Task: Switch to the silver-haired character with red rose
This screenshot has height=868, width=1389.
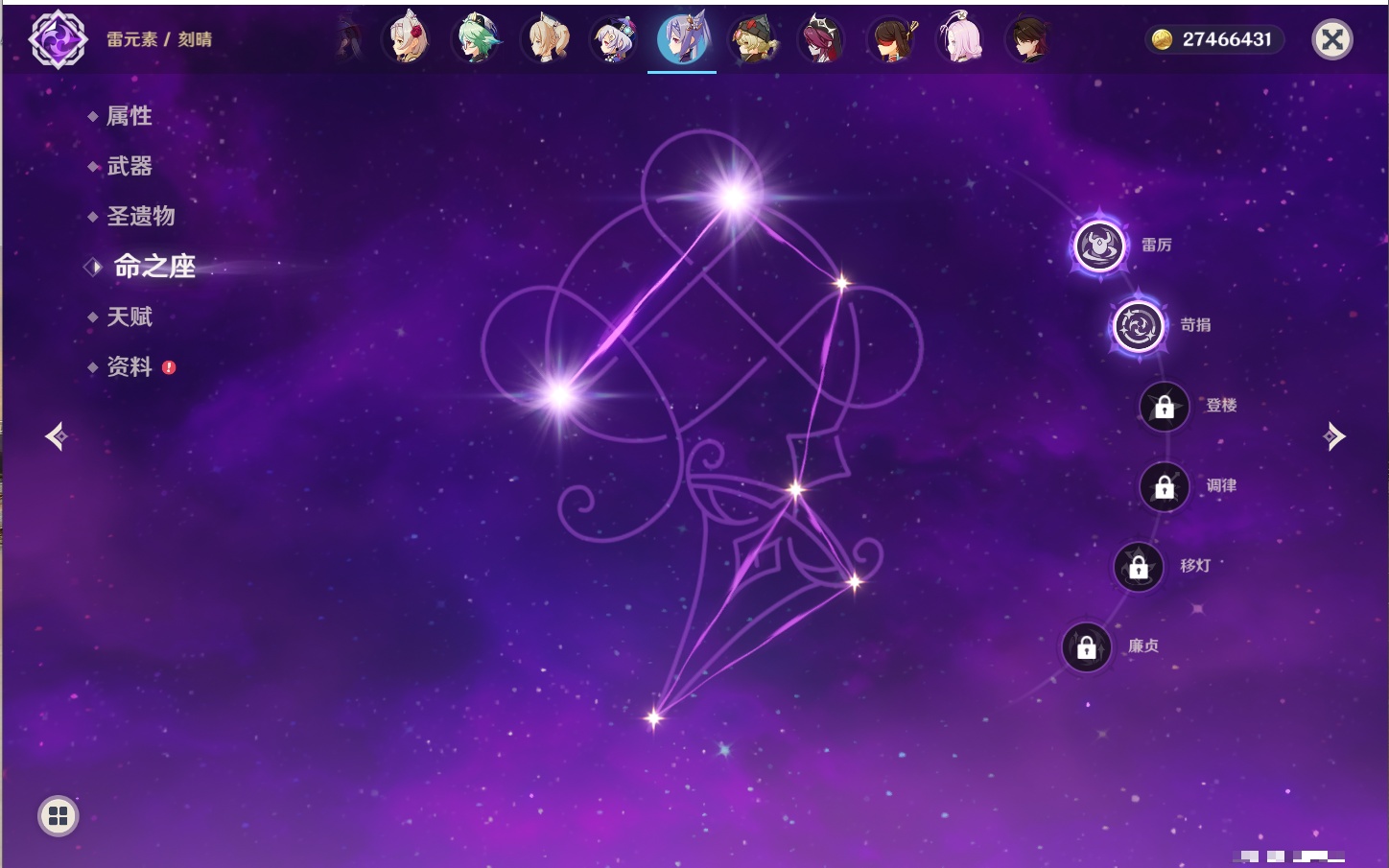Action: [407, 39]
